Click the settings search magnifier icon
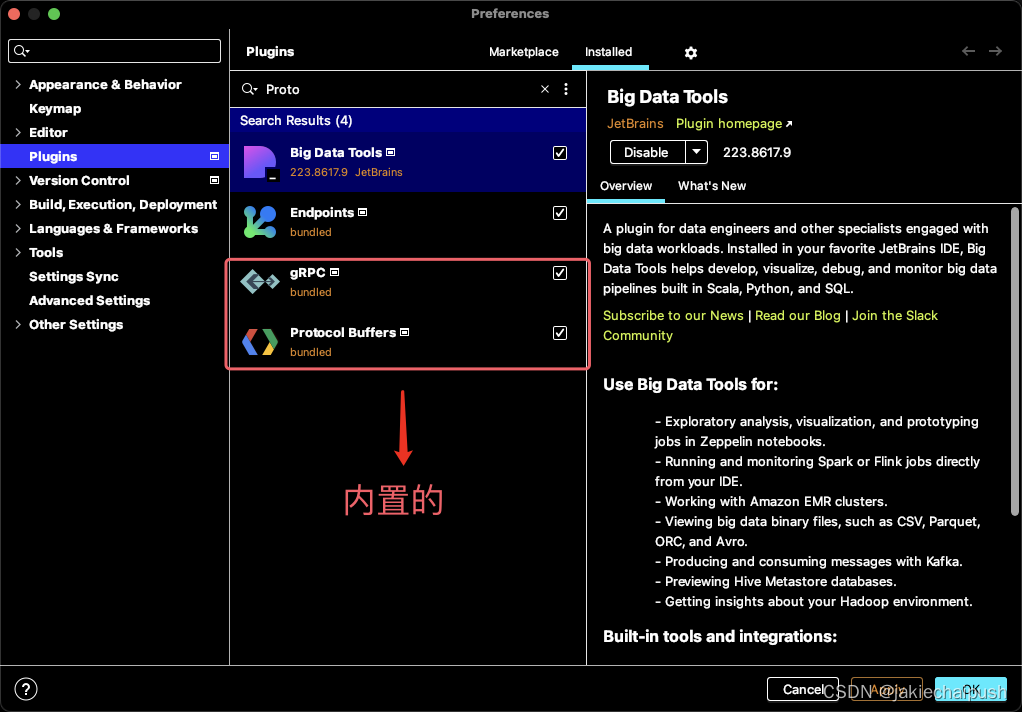The width and height of the screenshot is (1022, 712). point(22,51)
